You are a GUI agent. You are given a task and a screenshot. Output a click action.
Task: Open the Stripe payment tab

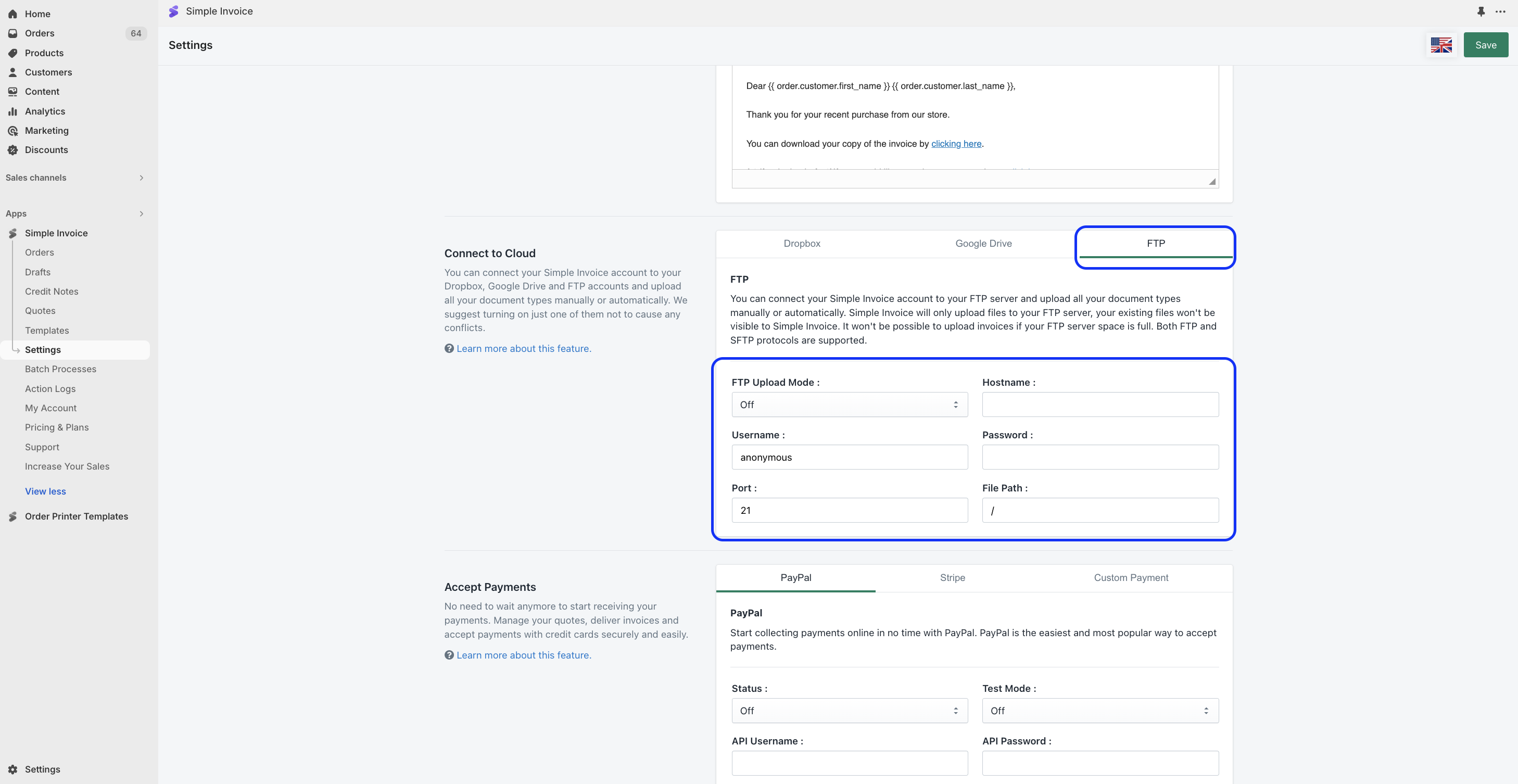click(x=952, y=578)
